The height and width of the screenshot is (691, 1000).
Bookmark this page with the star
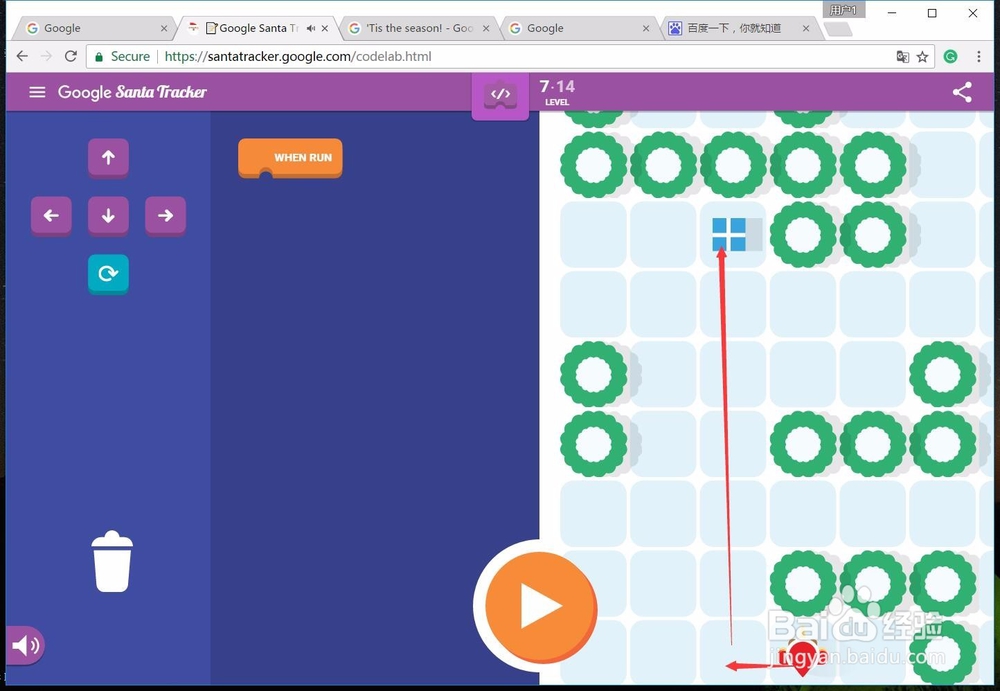pos(922,57)
